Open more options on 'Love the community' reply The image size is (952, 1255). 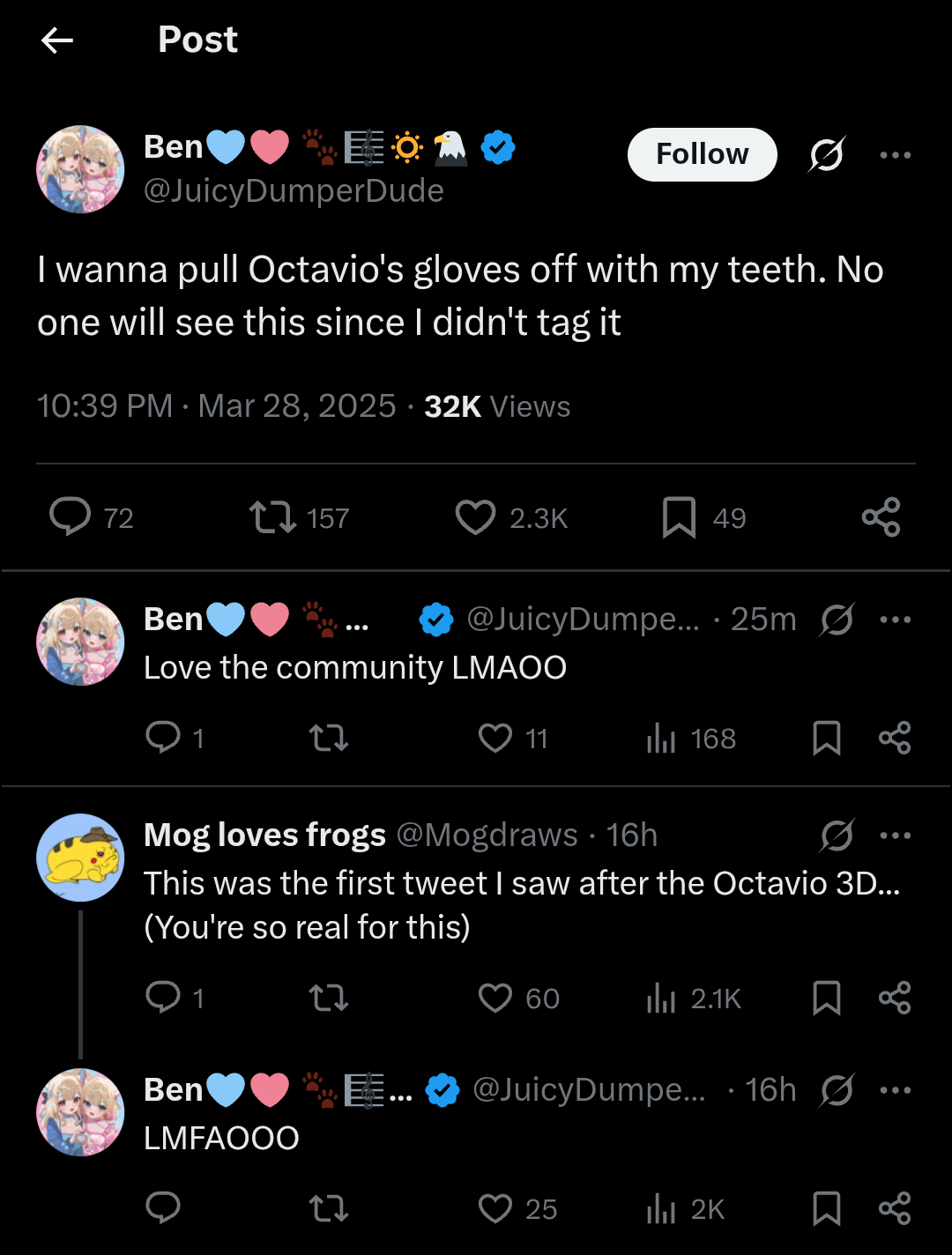(895, 620)
